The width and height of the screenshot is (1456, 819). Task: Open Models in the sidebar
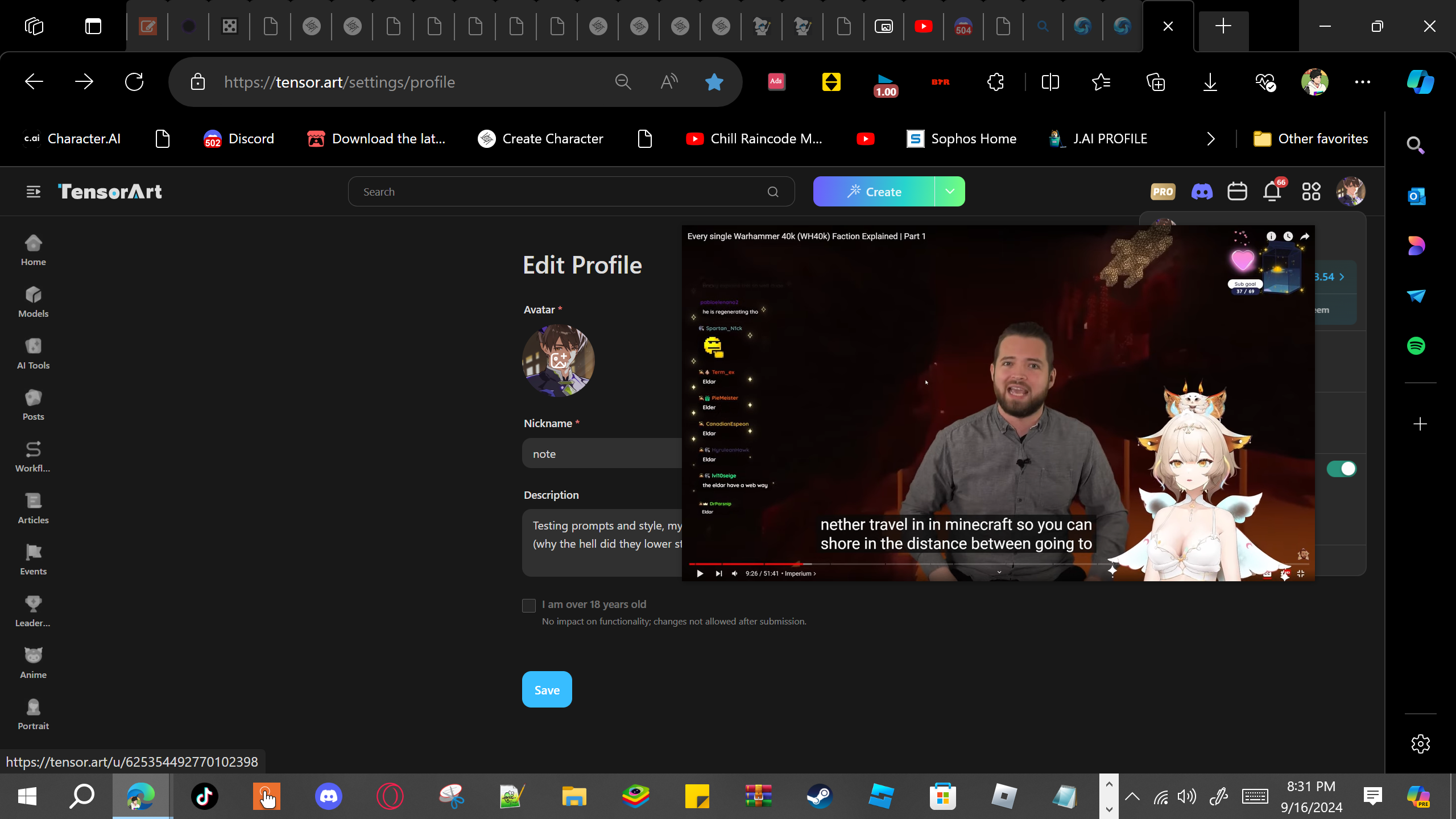33,302
